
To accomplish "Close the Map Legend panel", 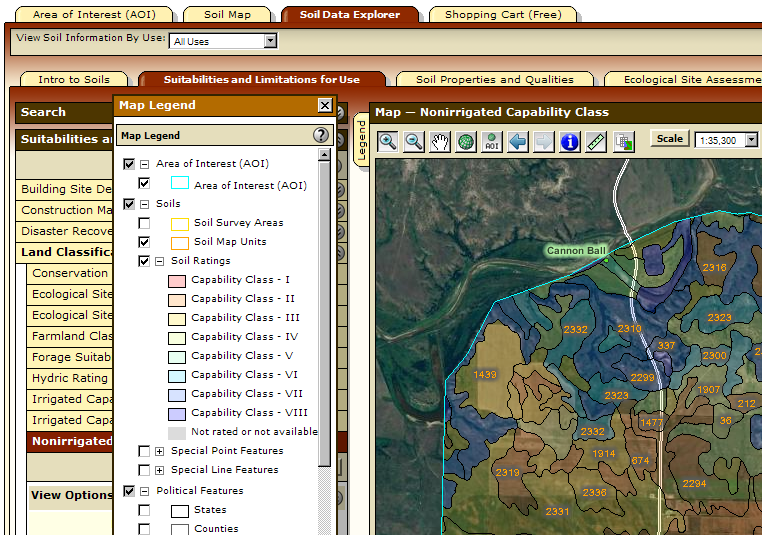I will tap(325, 105).
